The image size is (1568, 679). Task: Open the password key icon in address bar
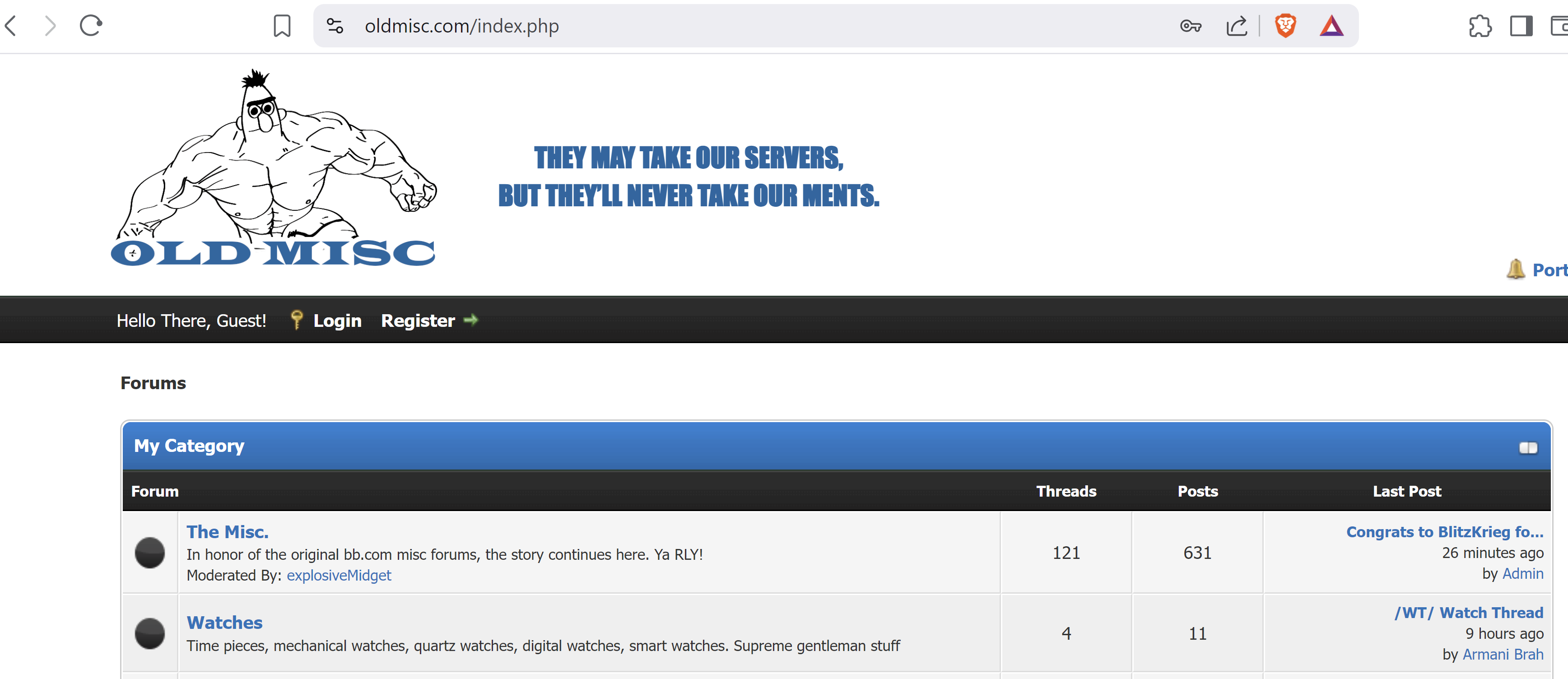(x=1190, y=26)
